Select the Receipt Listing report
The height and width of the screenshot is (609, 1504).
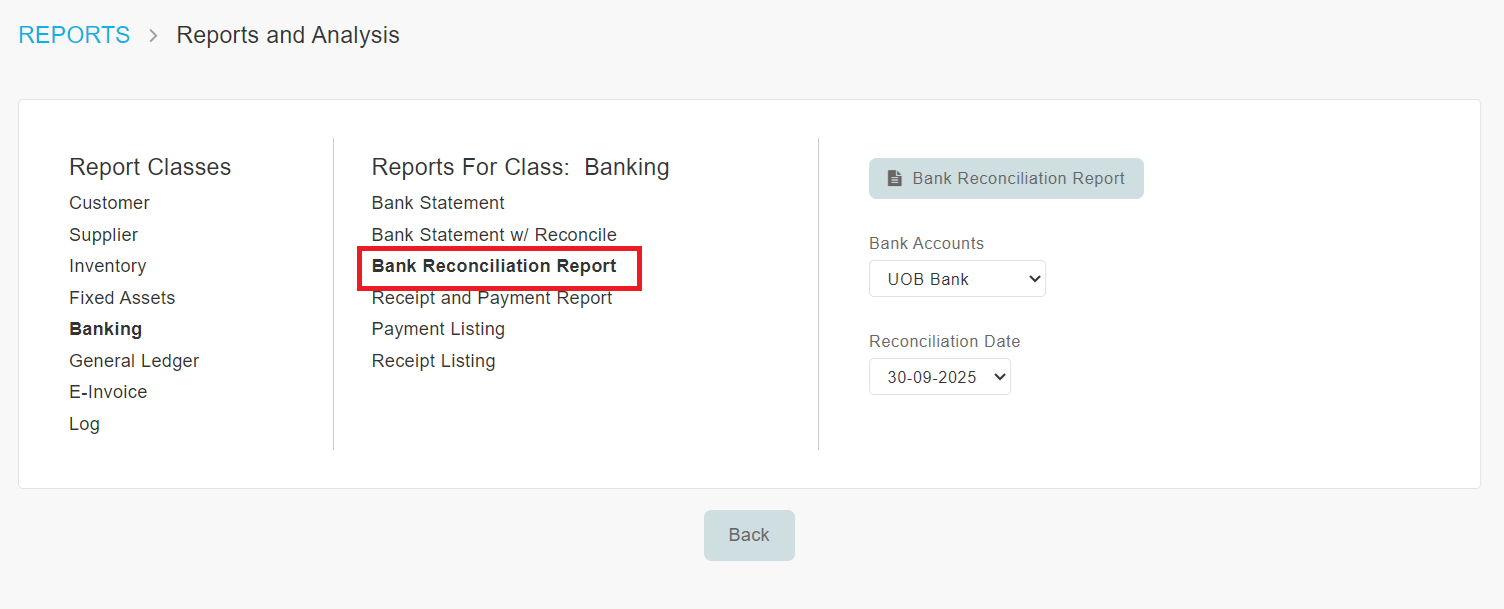pos(433,361)
